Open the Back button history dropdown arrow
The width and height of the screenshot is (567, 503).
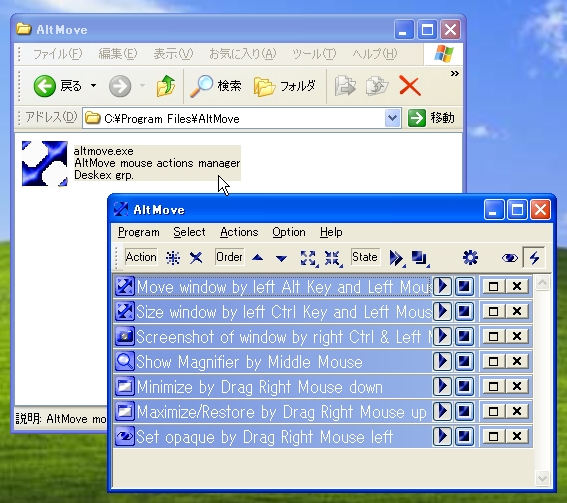click(93, 86)
